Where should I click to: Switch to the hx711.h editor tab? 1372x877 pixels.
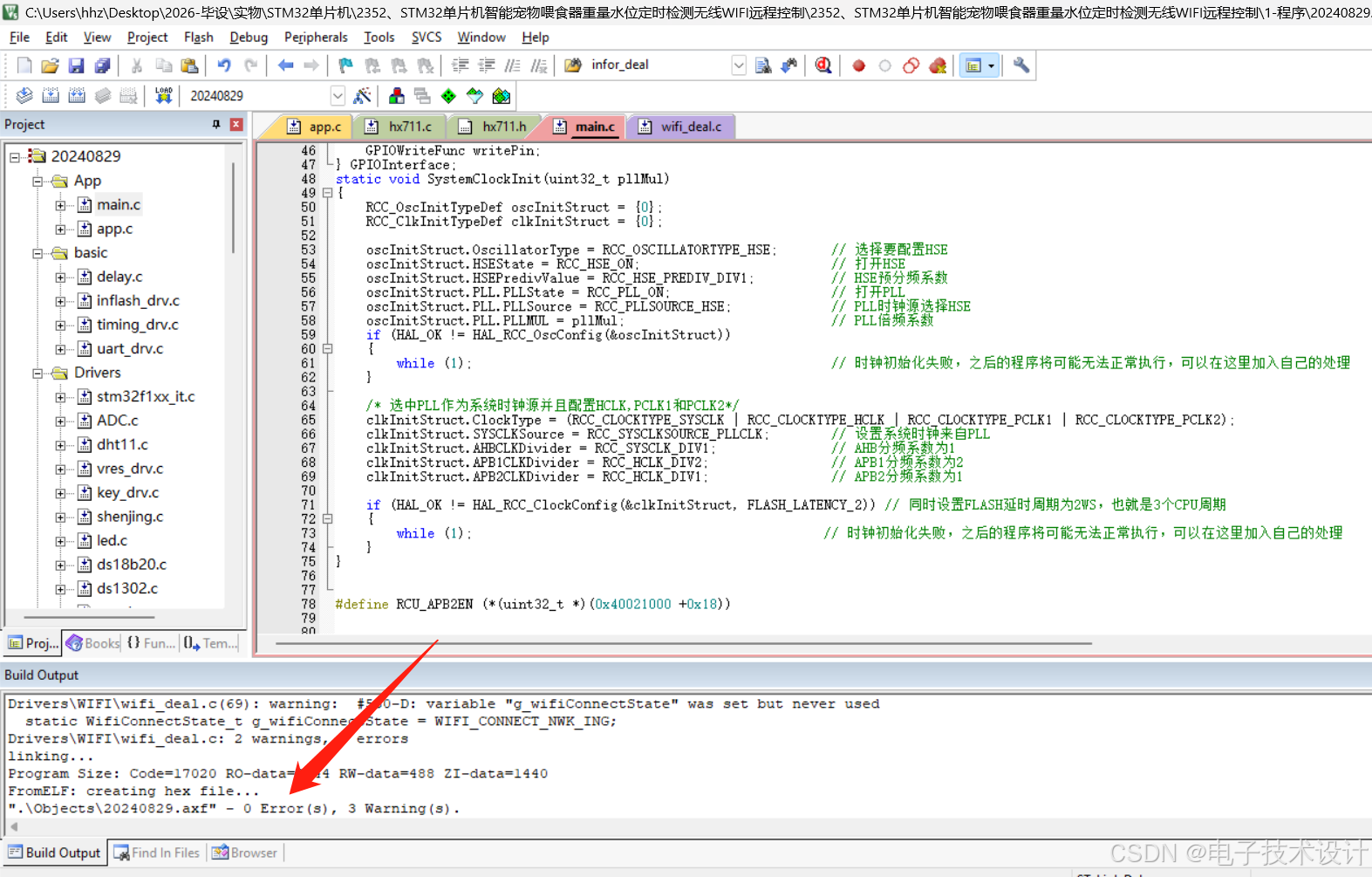(496, 127)
